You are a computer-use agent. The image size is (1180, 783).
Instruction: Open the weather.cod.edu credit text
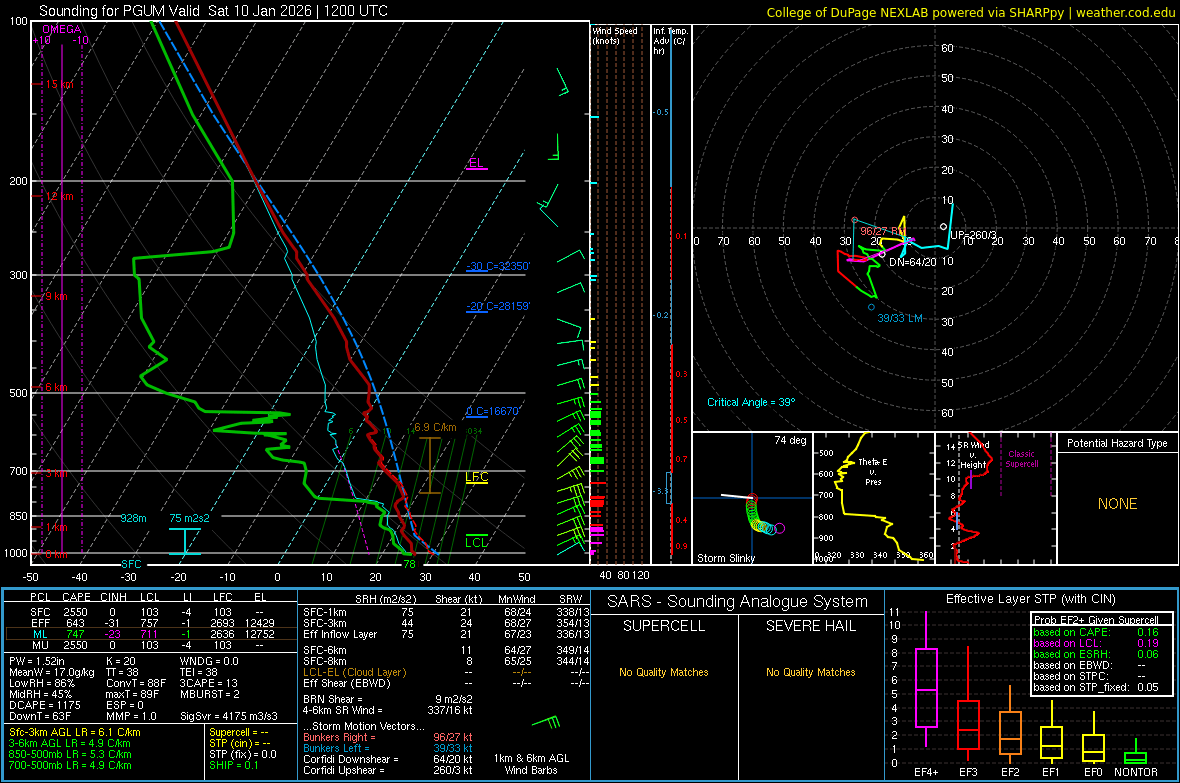point(1125,12)
